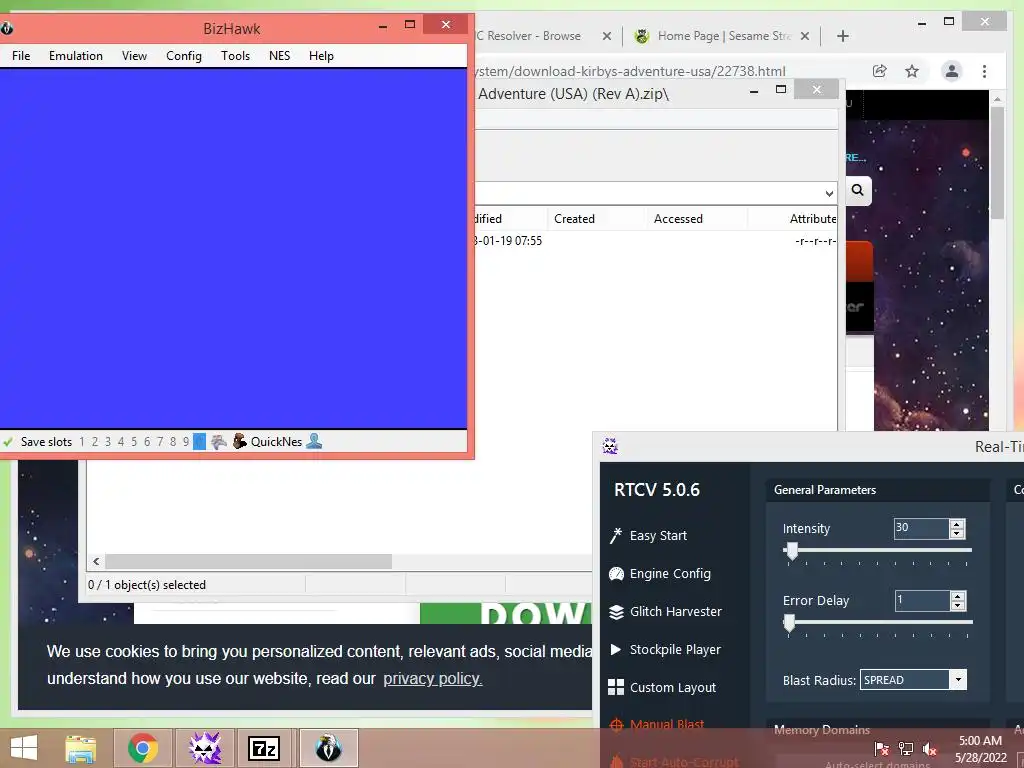The height and width of the screenshot is (768, 1024).
Task: Select save slot 8 in BizHawk
Action: [173, 442]
